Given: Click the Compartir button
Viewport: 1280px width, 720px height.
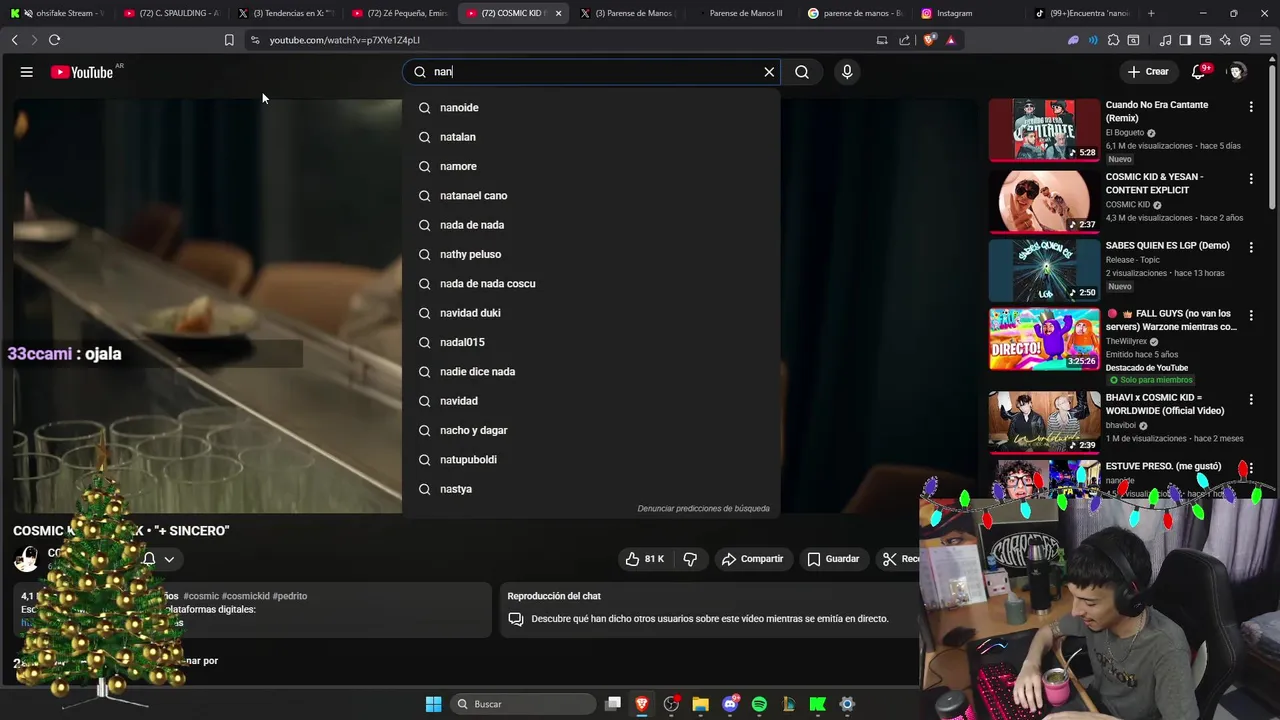Looking at the screenshot, I should point(752,559).
